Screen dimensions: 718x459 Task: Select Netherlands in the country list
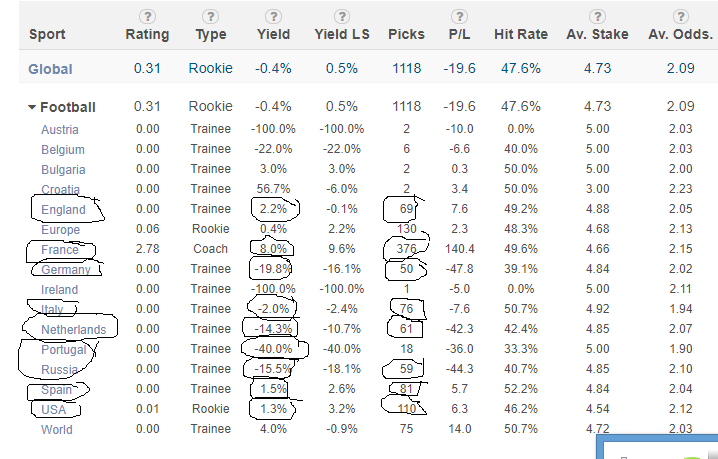[73, 329]
